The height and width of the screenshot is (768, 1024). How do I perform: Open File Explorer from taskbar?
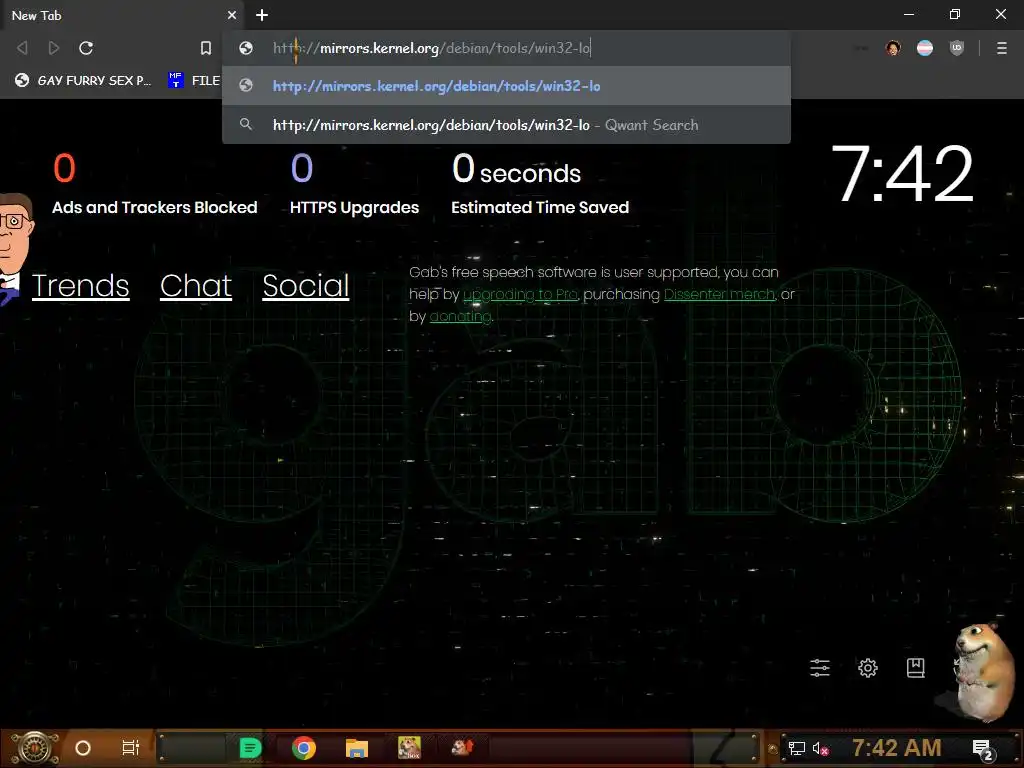pyautogui.click(x=357, y=748)
